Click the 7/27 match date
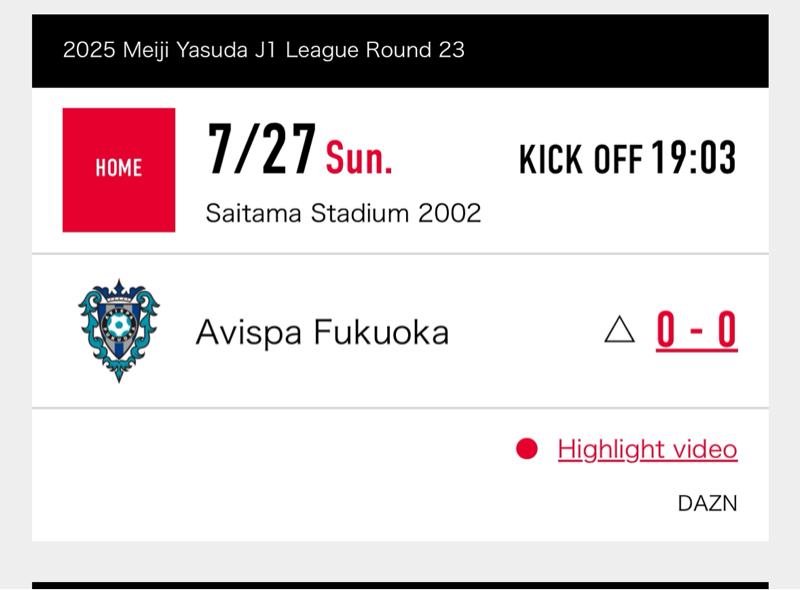 click(x=262, y=149)
